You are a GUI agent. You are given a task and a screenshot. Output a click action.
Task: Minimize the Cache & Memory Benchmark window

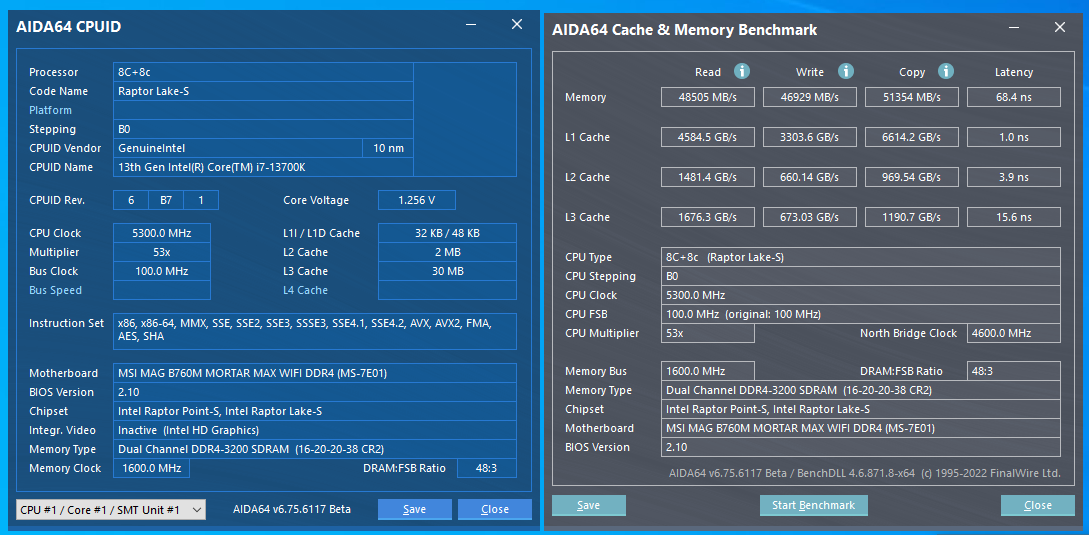tap(1015, 28)
